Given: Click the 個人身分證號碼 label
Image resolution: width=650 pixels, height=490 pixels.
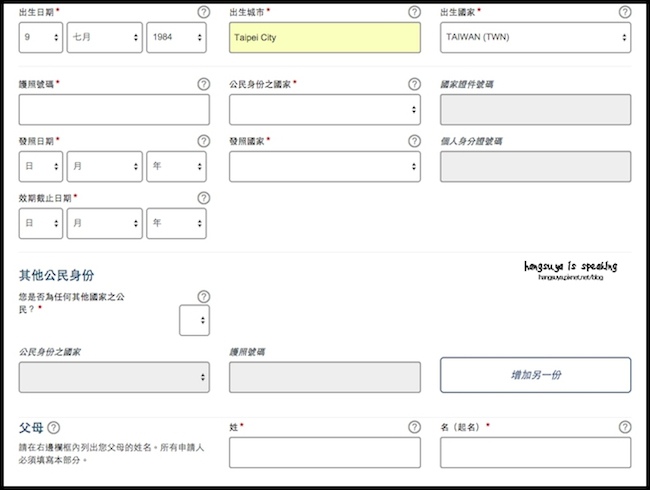Looking at the screenshot, I should [471, 141].
